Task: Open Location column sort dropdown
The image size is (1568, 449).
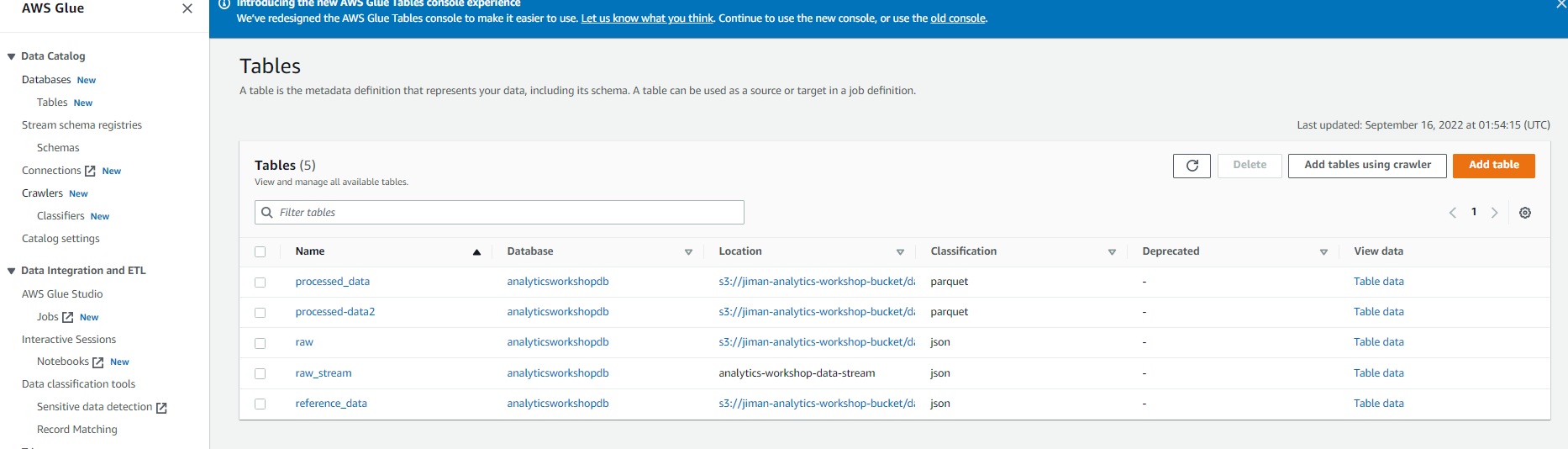Action: tap(900, 252)
